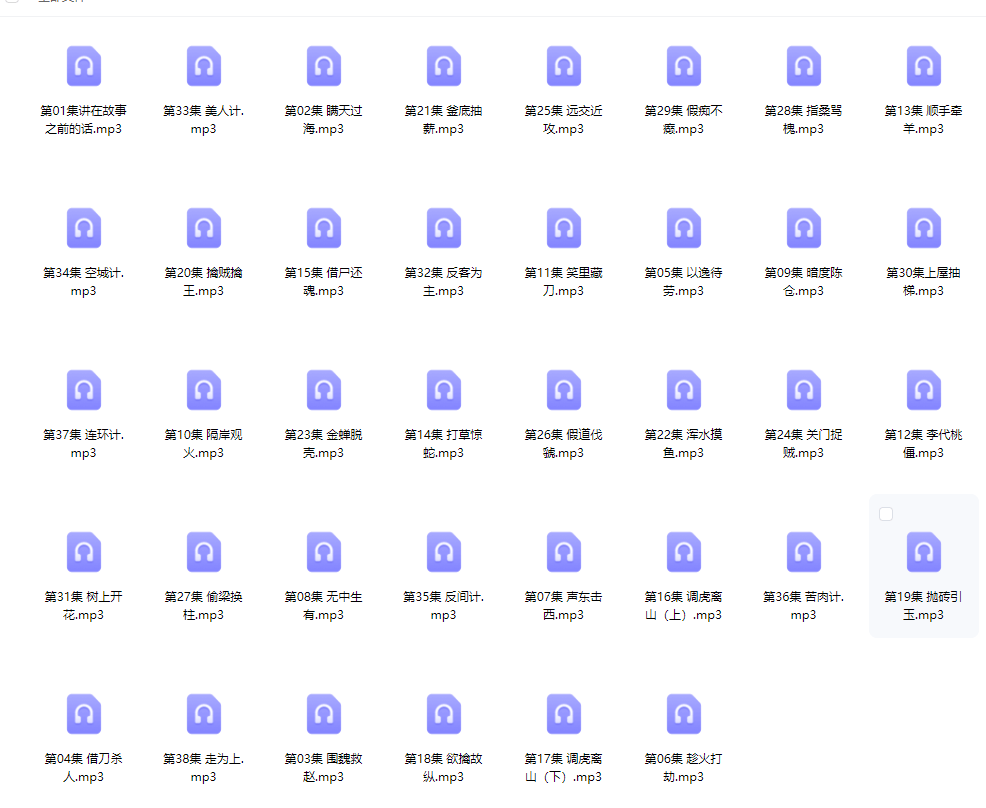The image size is (986, 808).
Task: Click the 第38集 走为上 file thumbnail
Action: click(204, 714)
